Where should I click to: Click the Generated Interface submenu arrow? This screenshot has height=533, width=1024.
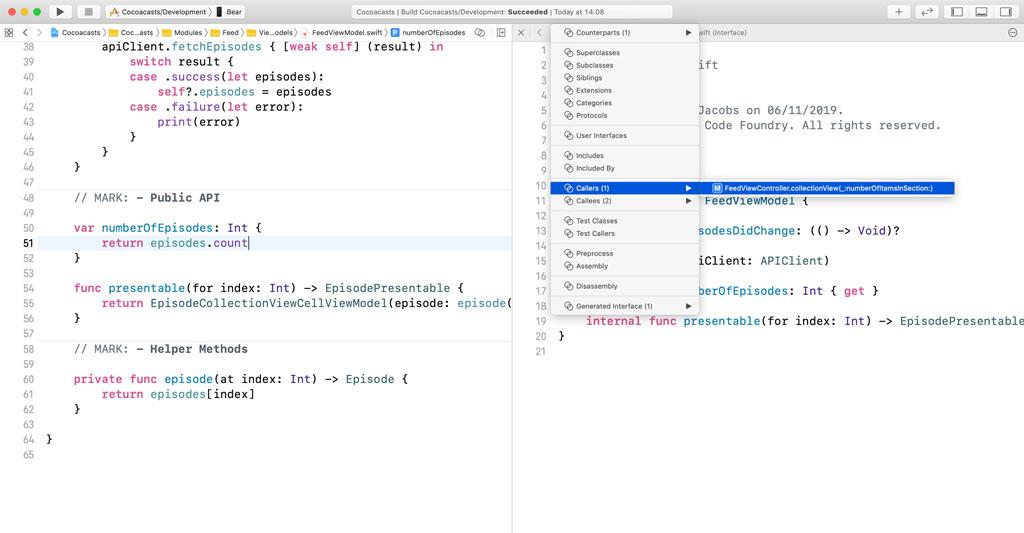click(688, 306)
